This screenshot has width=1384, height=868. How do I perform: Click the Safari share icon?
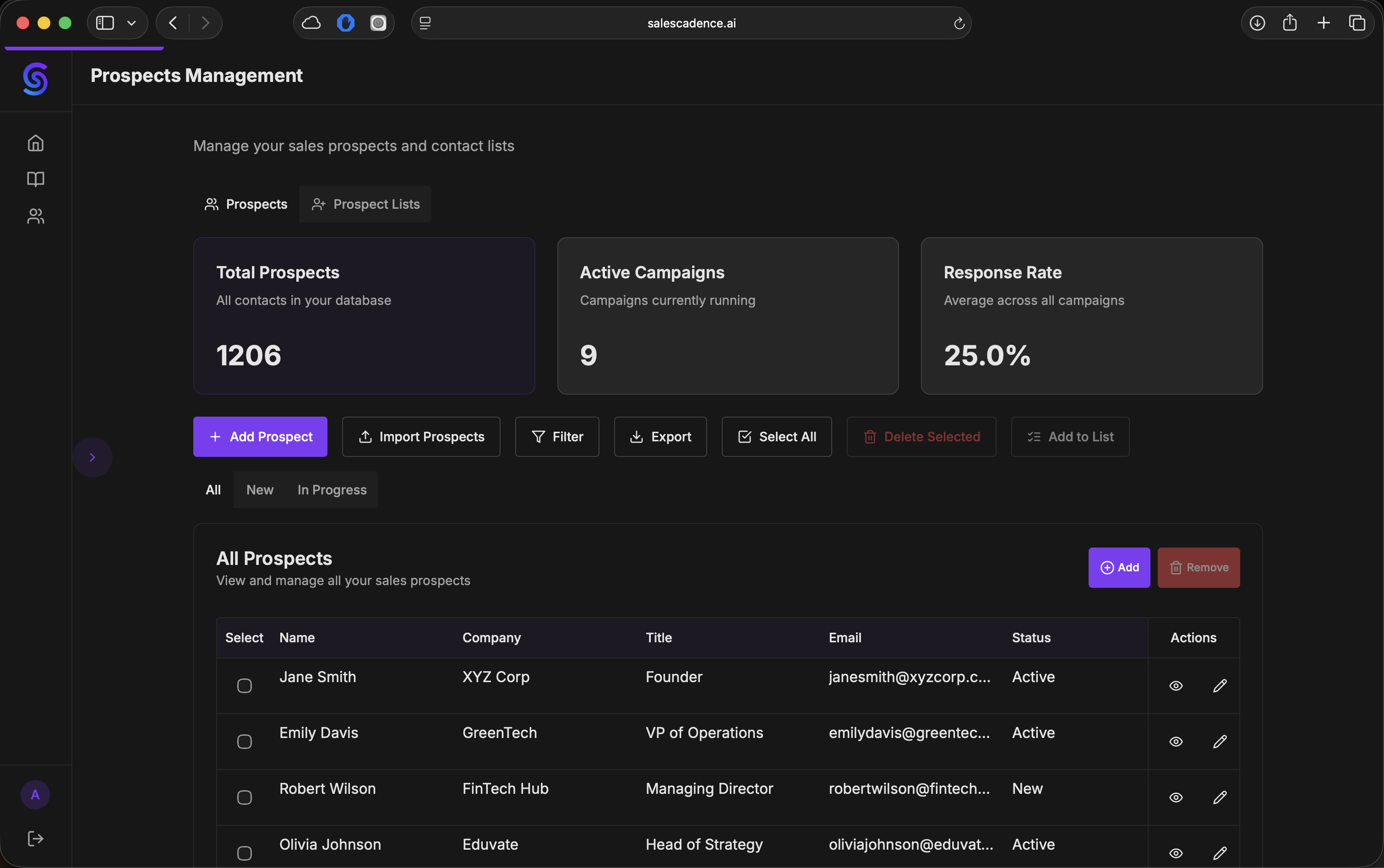[1289, 22]
